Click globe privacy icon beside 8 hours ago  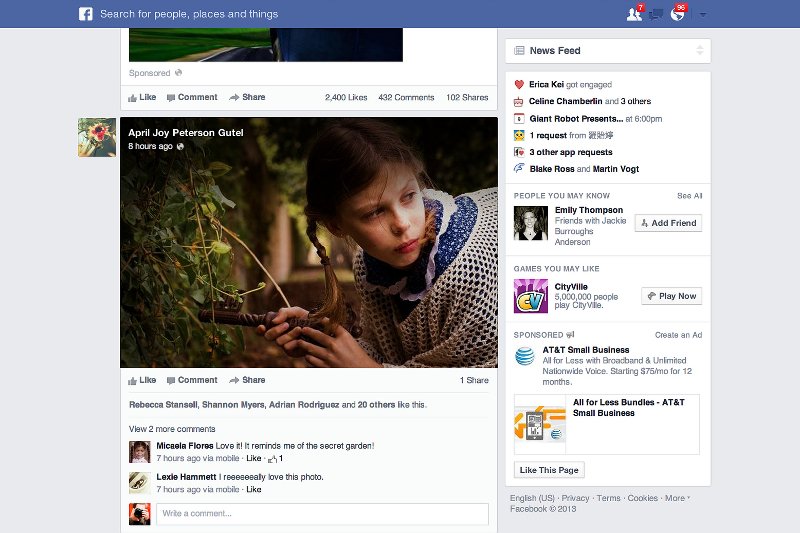tap(180, 146)
